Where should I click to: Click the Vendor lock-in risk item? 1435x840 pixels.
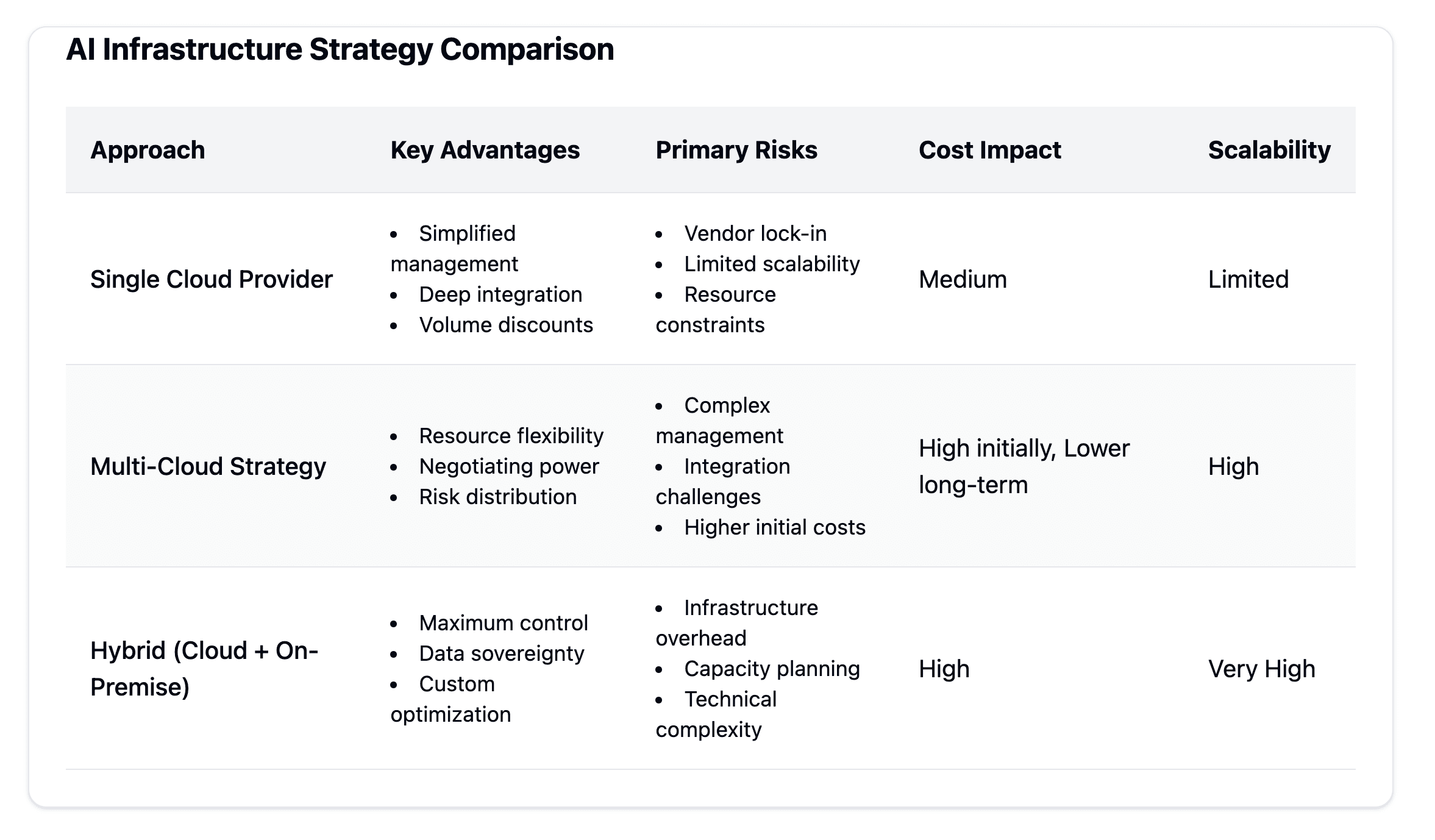[x=755, y=233]
